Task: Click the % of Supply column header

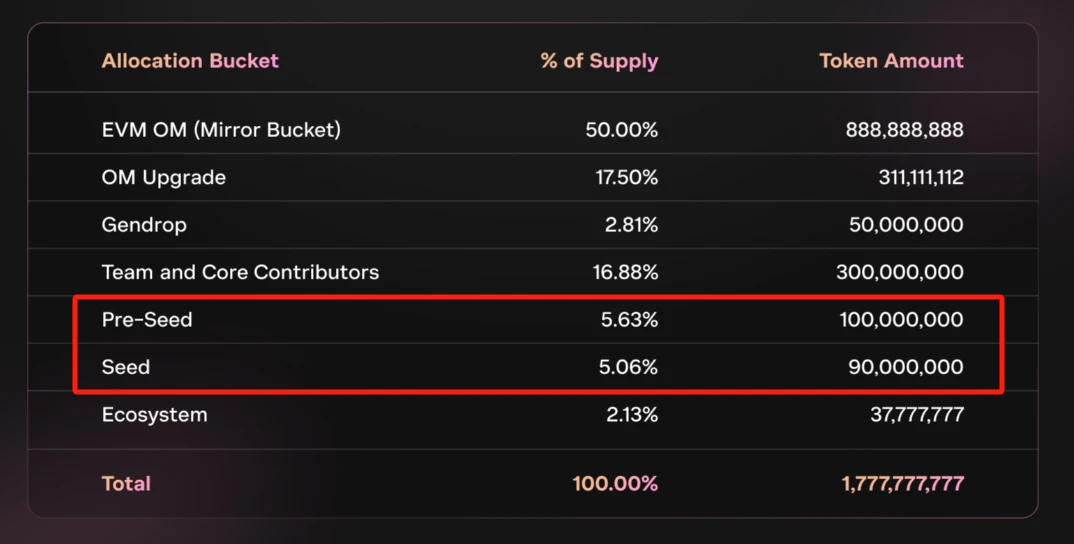Action: point(599,61)
